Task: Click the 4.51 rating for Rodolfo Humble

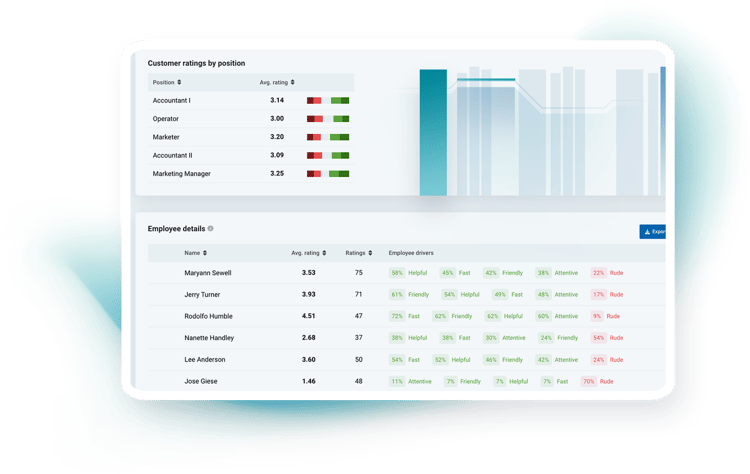Action: [x=309, y=316]
